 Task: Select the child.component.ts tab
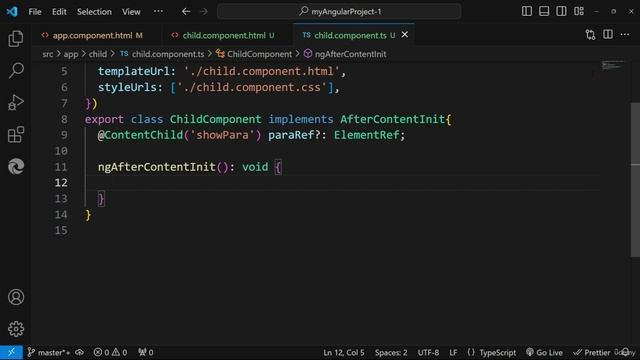[350, 36]
